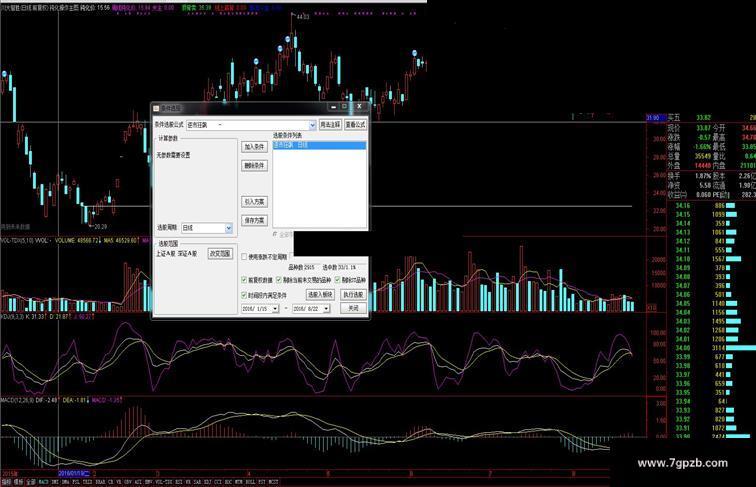Viewport: 756px width, 487px height.
Task: Click the 2016/01/19 date marker on time axis
Action: 74,474
